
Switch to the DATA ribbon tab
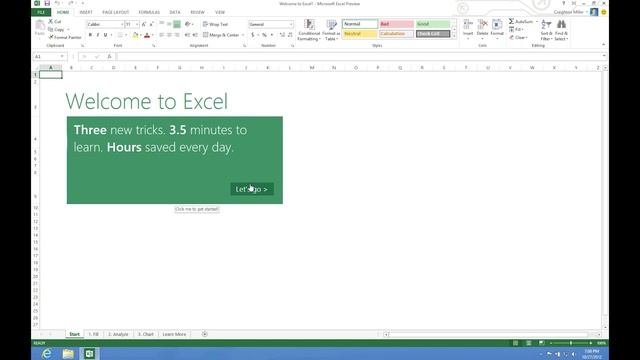pos(175,12)
